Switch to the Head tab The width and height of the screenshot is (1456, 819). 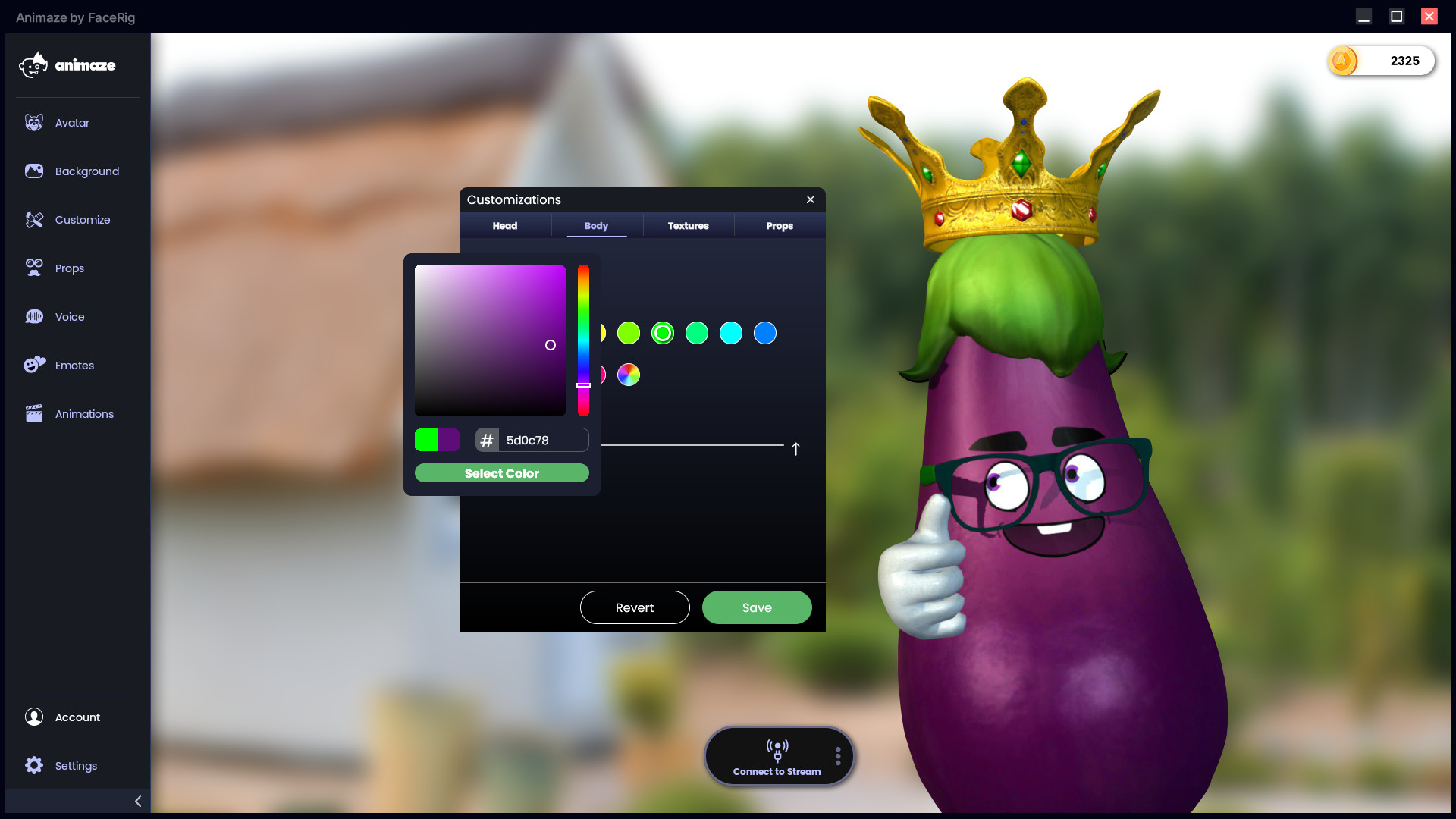point(504,225)
